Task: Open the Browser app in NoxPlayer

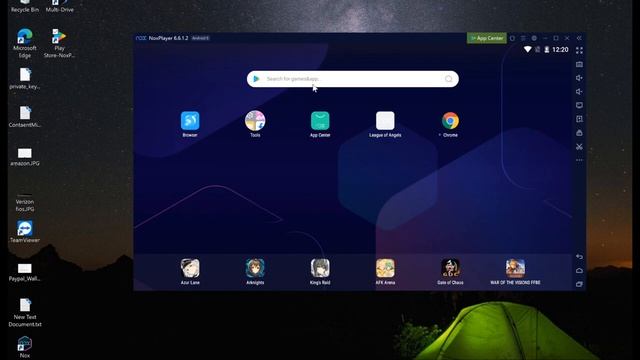Action: 190,121
